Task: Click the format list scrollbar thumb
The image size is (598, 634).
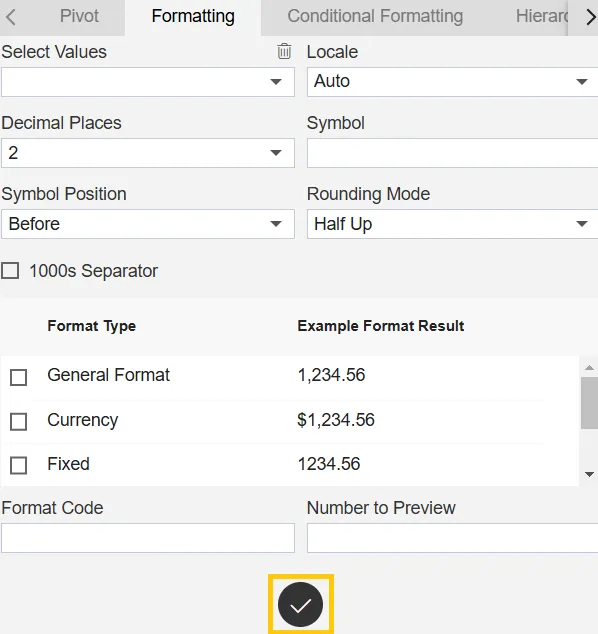Action: [x=590, y=403]
